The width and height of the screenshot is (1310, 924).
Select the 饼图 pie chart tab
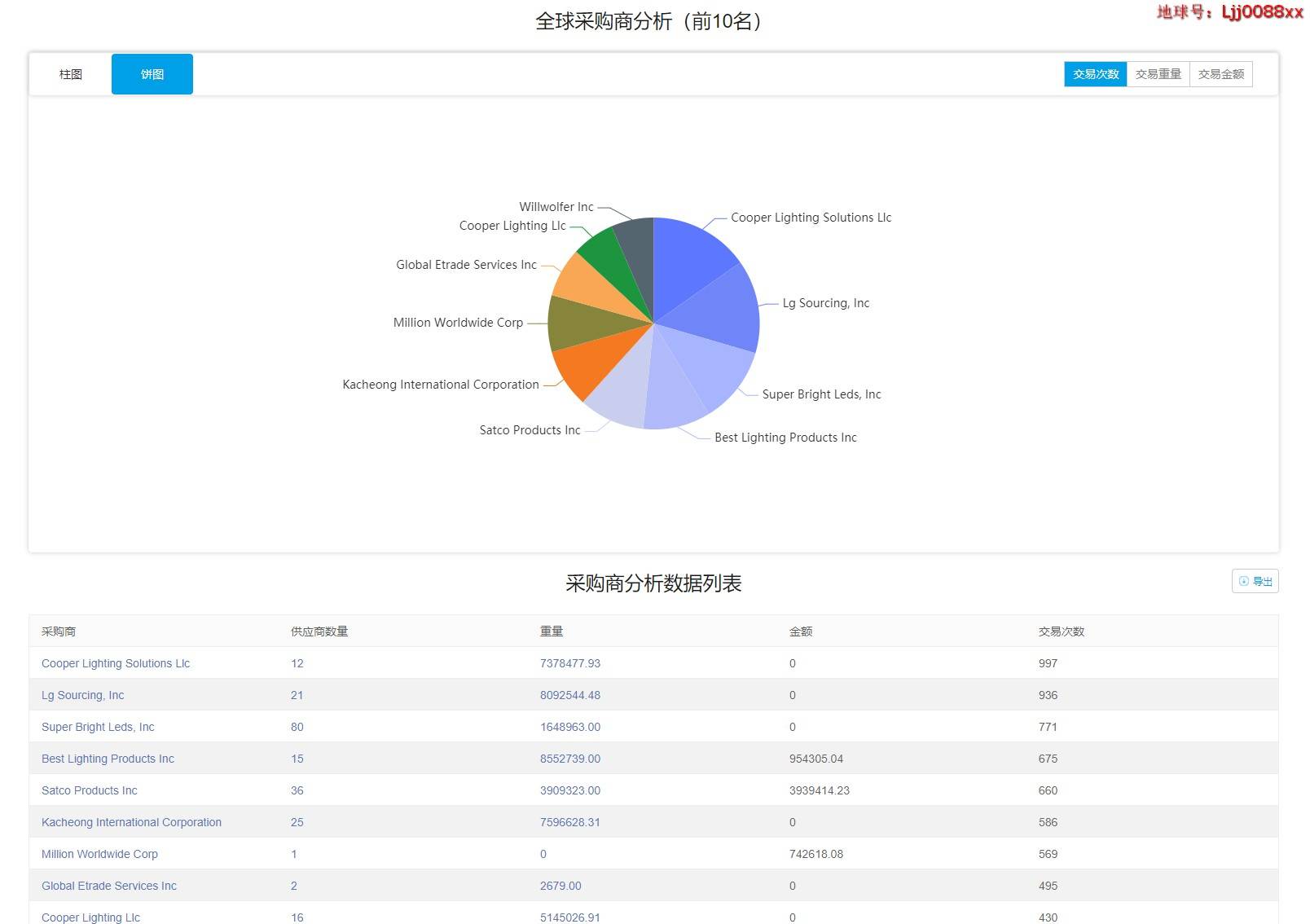point(152,74)
